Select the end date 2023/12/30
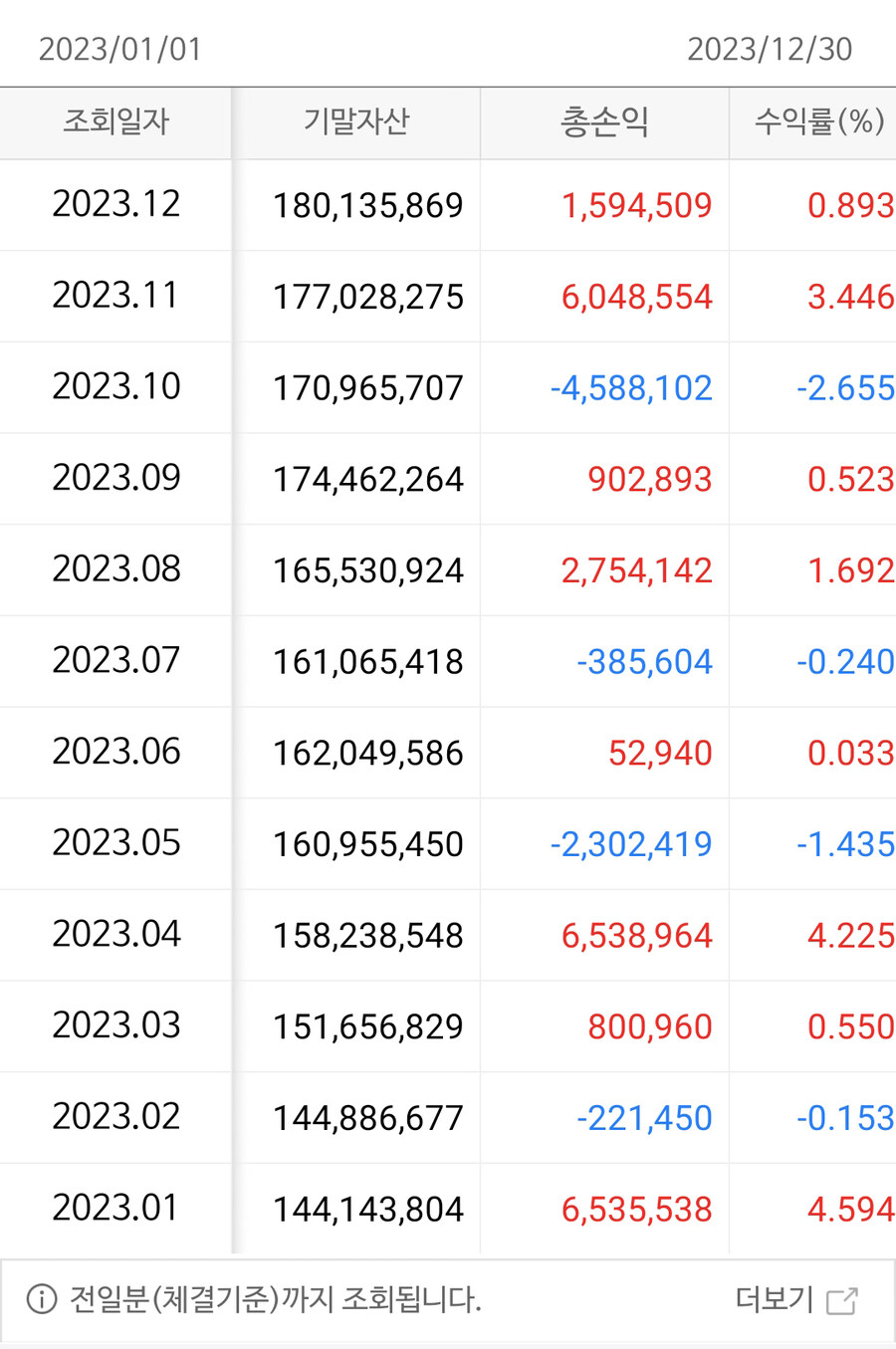896x1349 pixels. pyautogui.click(x=770, y=49)
